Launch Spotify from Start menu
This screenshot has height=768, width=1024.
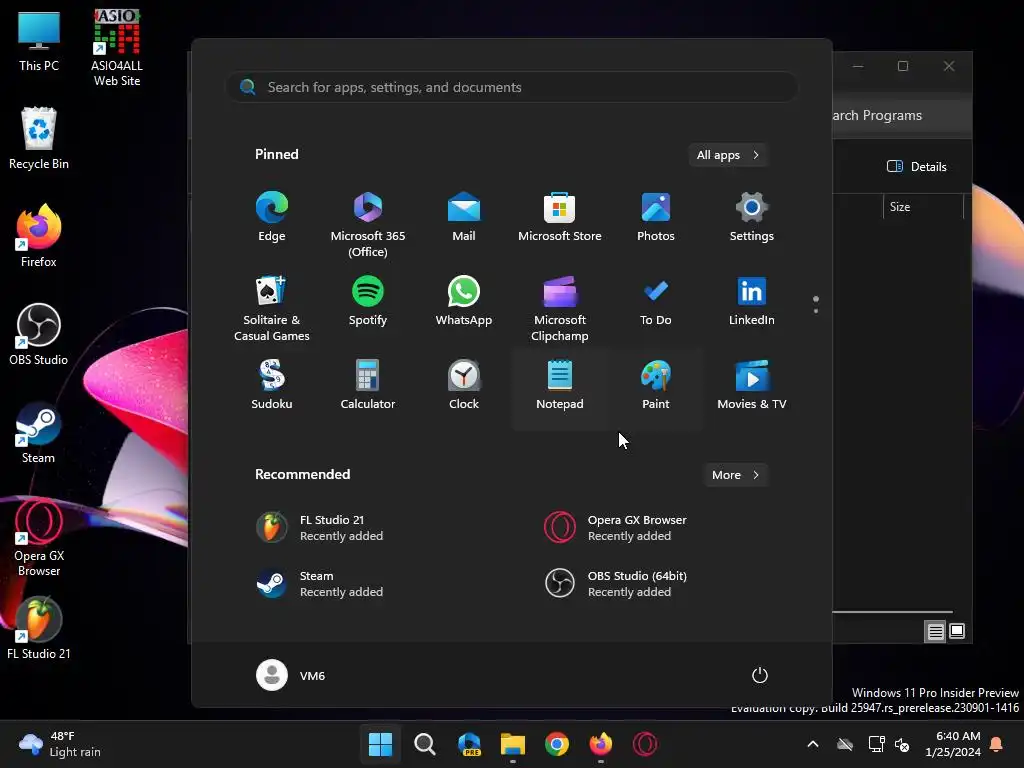368,302
